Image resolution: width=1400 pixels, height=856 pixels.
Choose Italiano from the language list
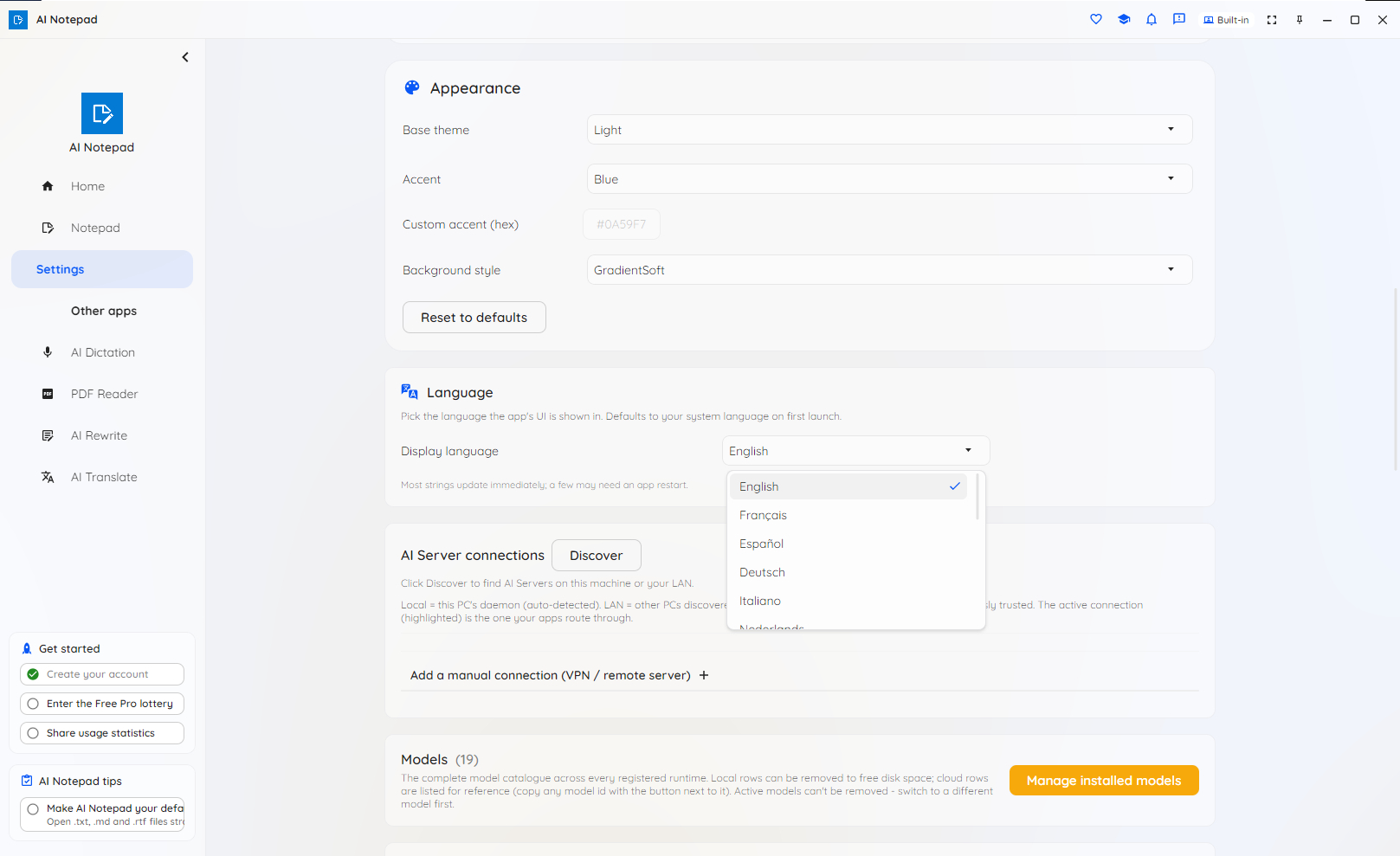pos(848,601)
